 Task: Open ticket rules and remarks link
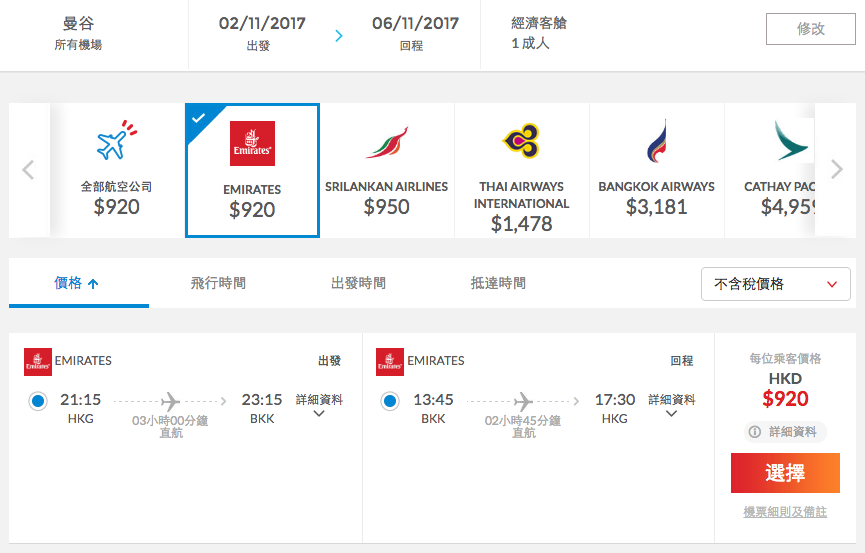[x=785, y=512]
